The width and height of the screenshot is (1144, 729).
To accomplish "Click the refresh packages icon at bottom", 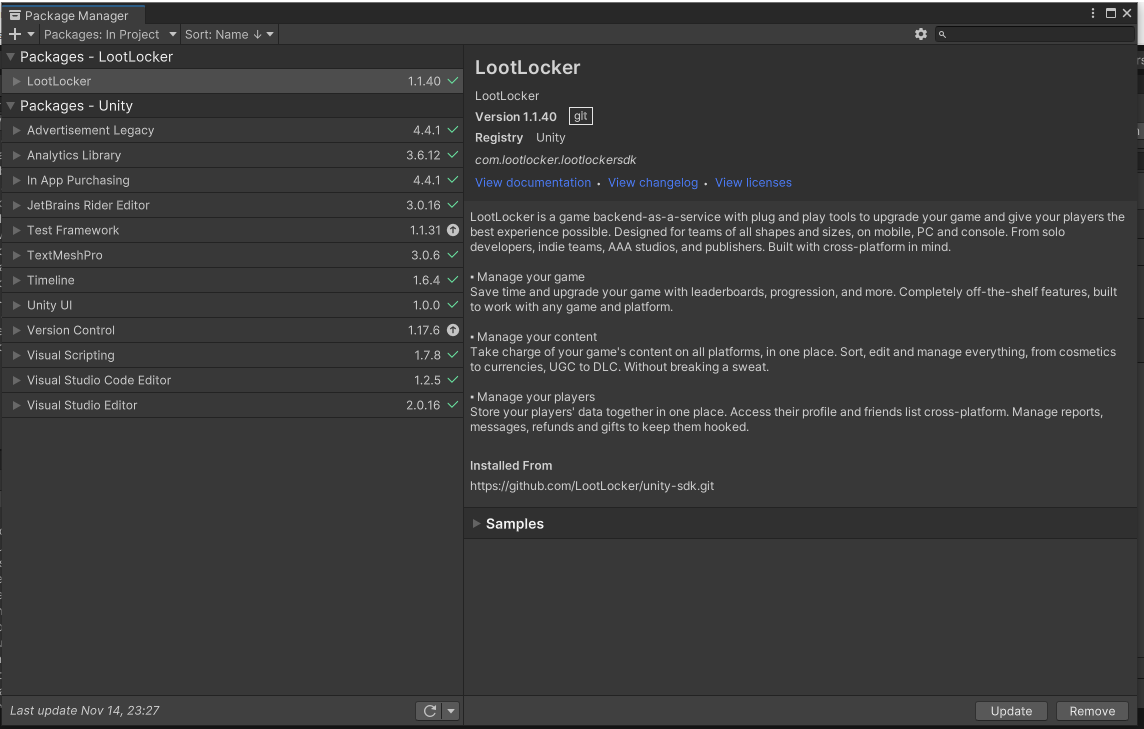I will tap(430, 710).
